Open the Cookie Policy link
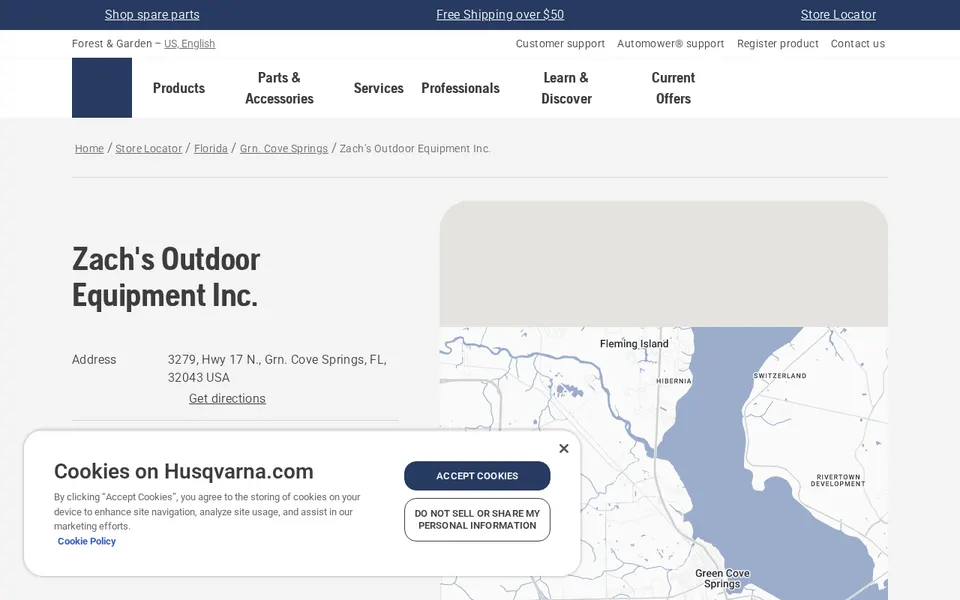Image resolution: width=960 pixels, height=600 pixels. (86, 541)
